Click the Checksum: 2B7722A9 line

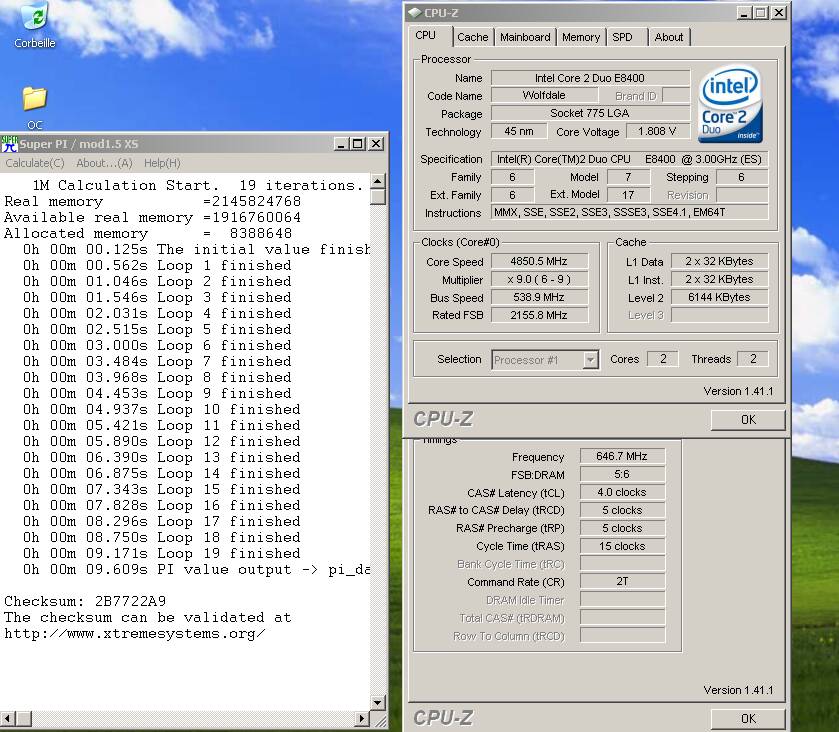click(x=85, y=601)
